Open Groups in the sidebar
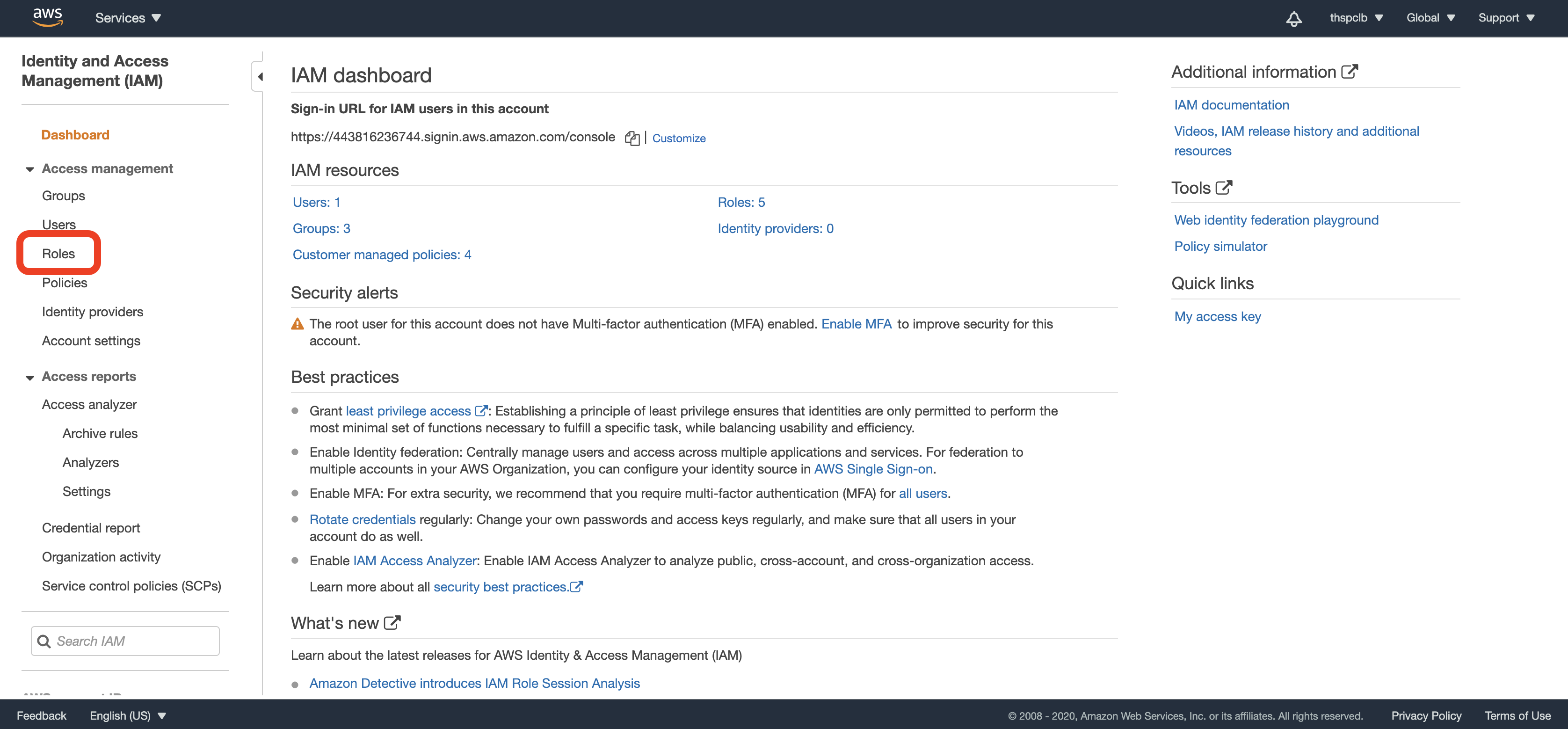1568x729 pixels. pyautogui.click(x=63, y=196)
